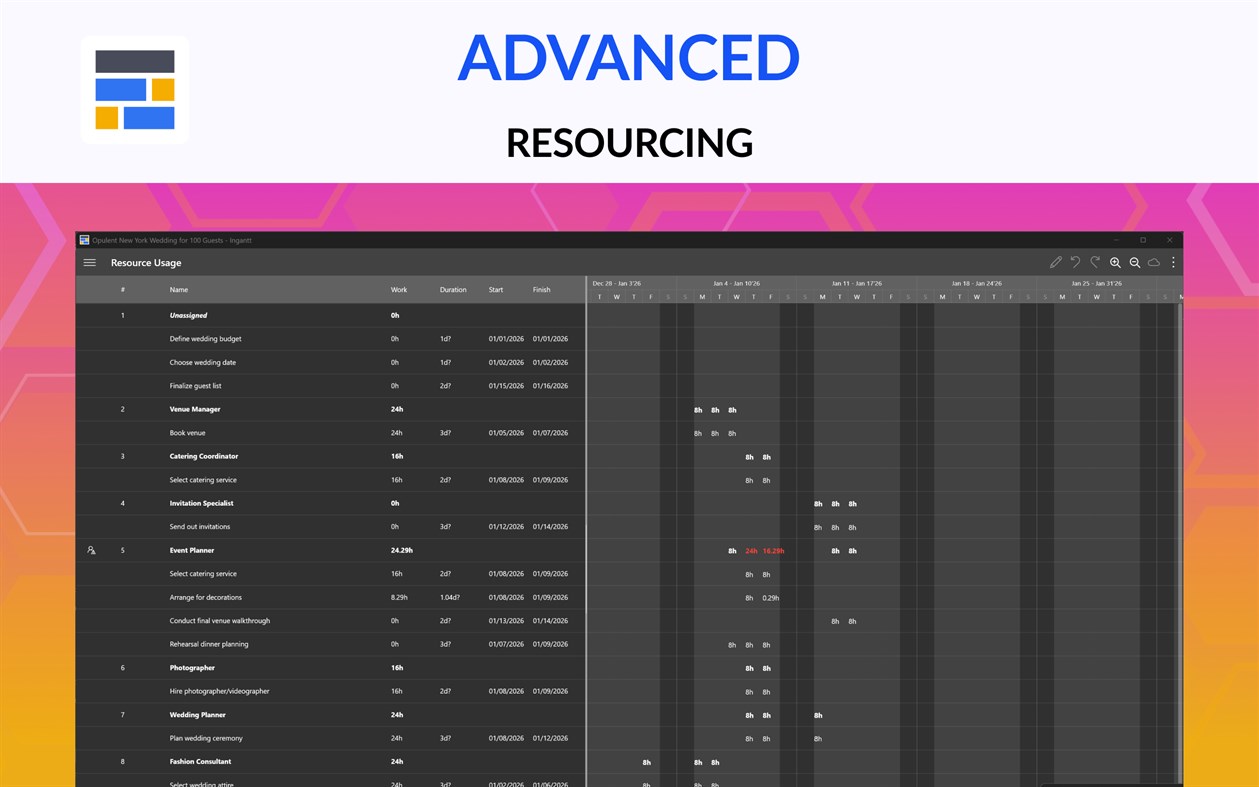Sort tasks by the Work column header
Image resolution: width=1259 pixels, height=787 pixels.
(398, 289)
